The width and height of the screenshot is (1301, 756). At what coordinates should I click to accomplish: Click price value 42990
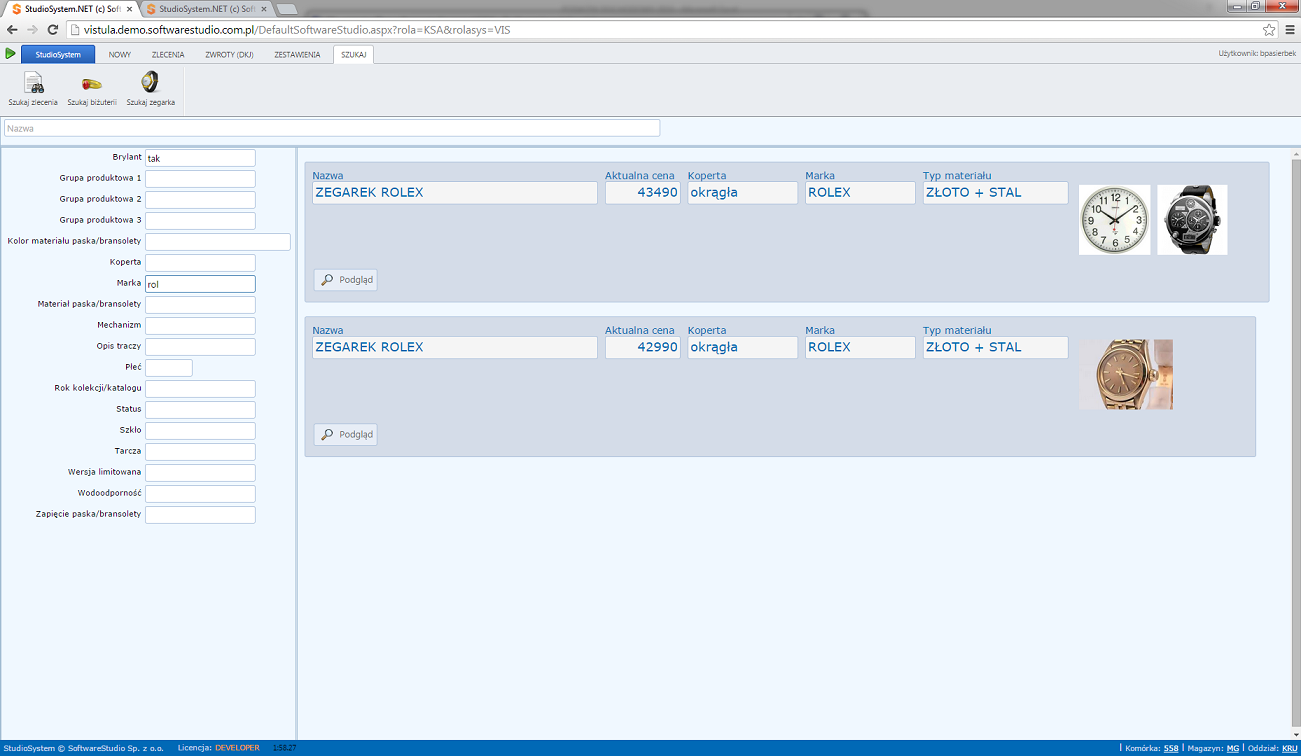click(643, 347)
